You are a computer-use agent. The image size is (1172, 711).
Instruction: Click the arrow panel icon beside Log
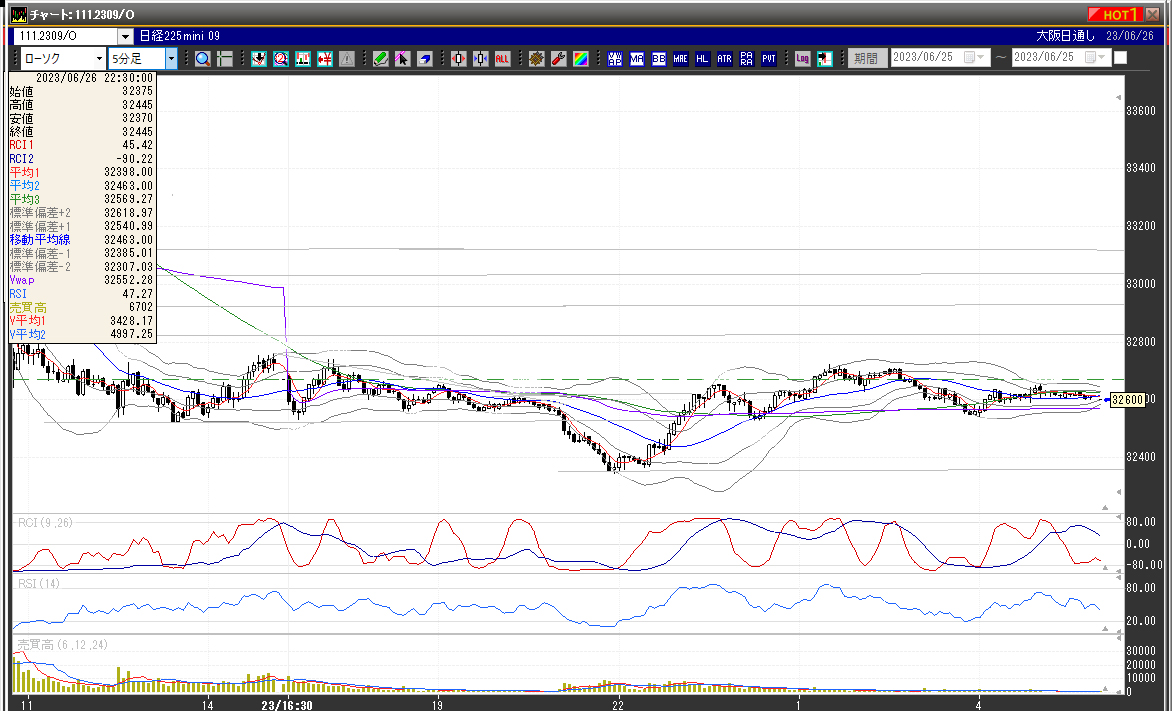[824, 59]
